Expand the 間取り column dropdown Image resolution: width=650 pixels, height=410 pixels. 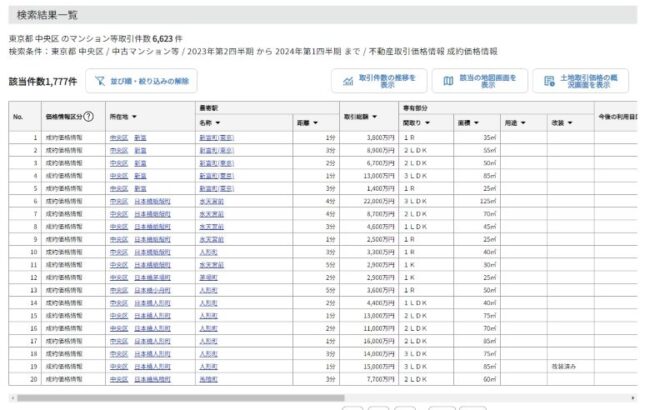click(427, 123)
